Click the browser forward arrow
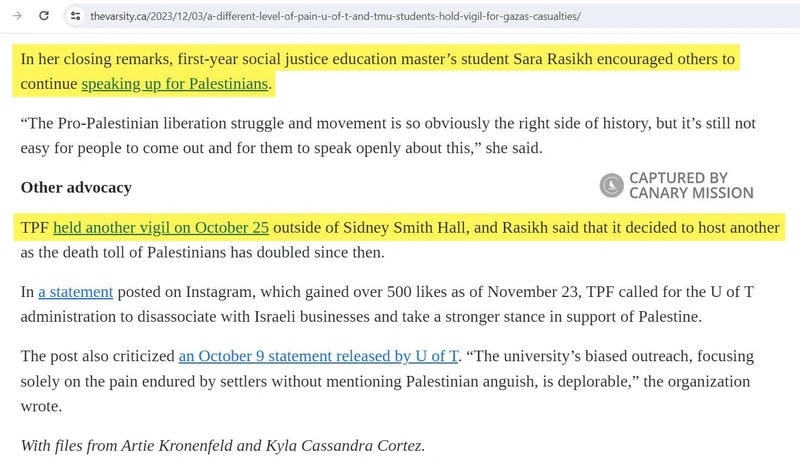 tap(17, 16)
